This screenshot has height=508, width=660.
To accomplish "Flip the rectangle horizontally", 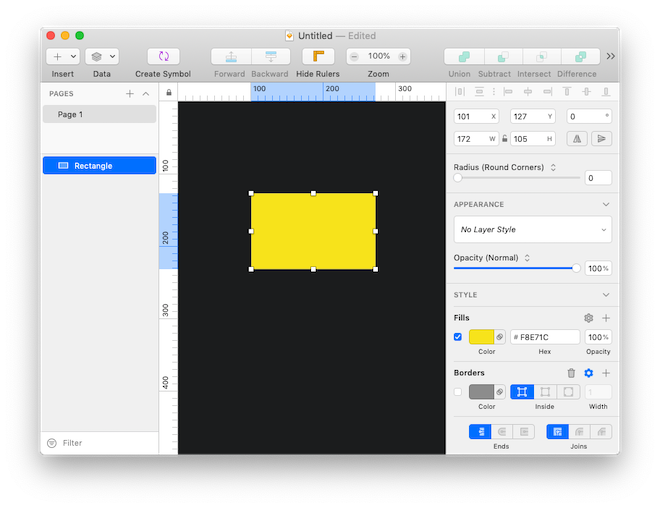I will click(x=576, y=139).
